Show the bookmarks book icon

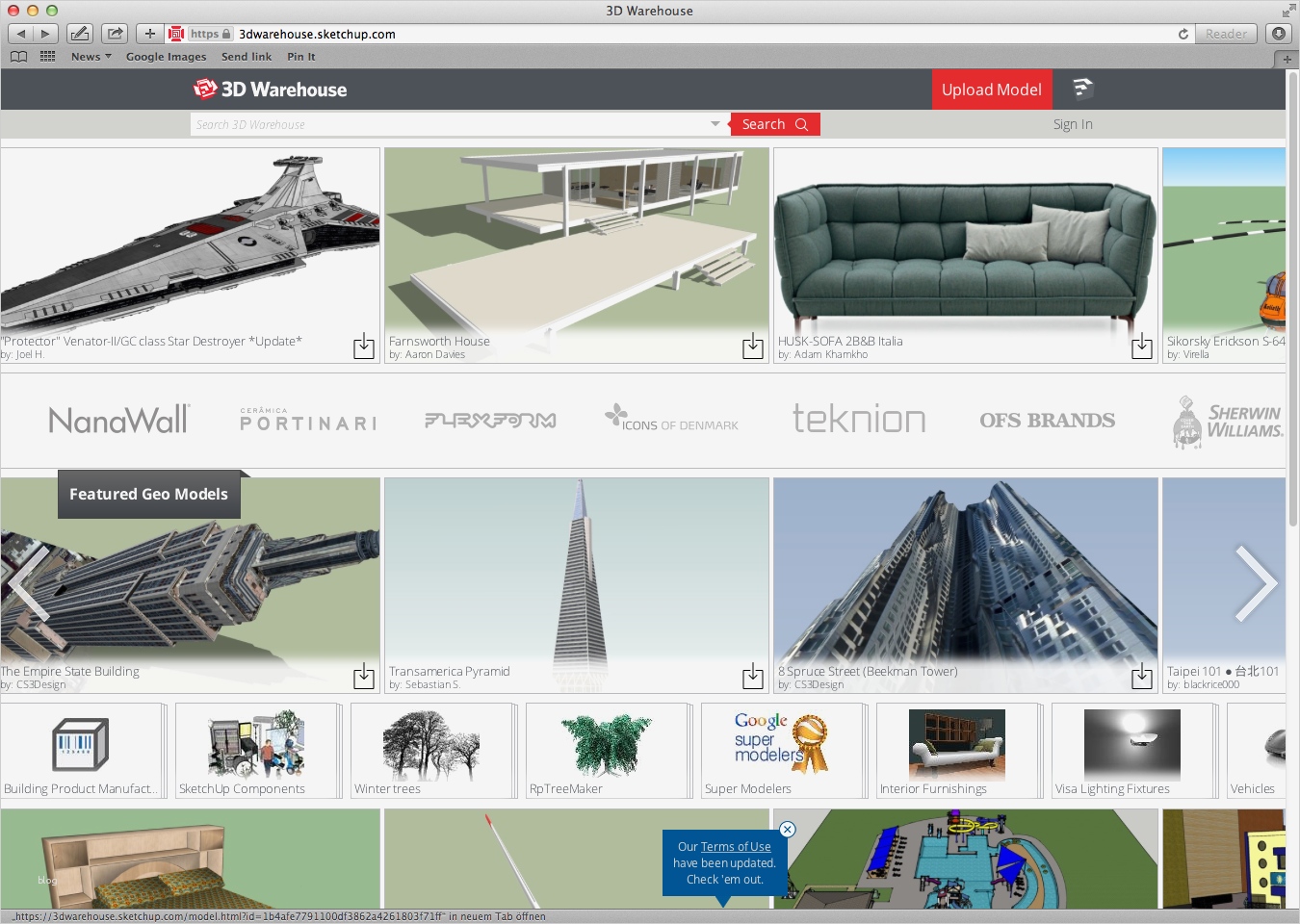pos(18,57)
